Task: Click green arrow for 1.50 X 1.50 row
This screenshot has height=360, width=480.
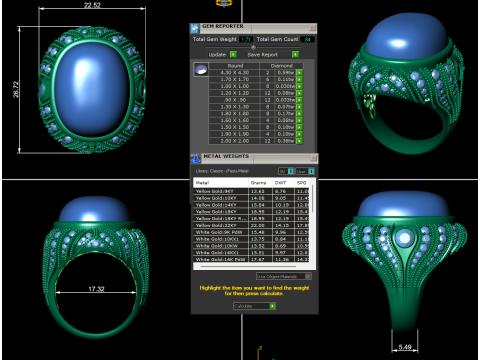Action: (x=299, y=127)
